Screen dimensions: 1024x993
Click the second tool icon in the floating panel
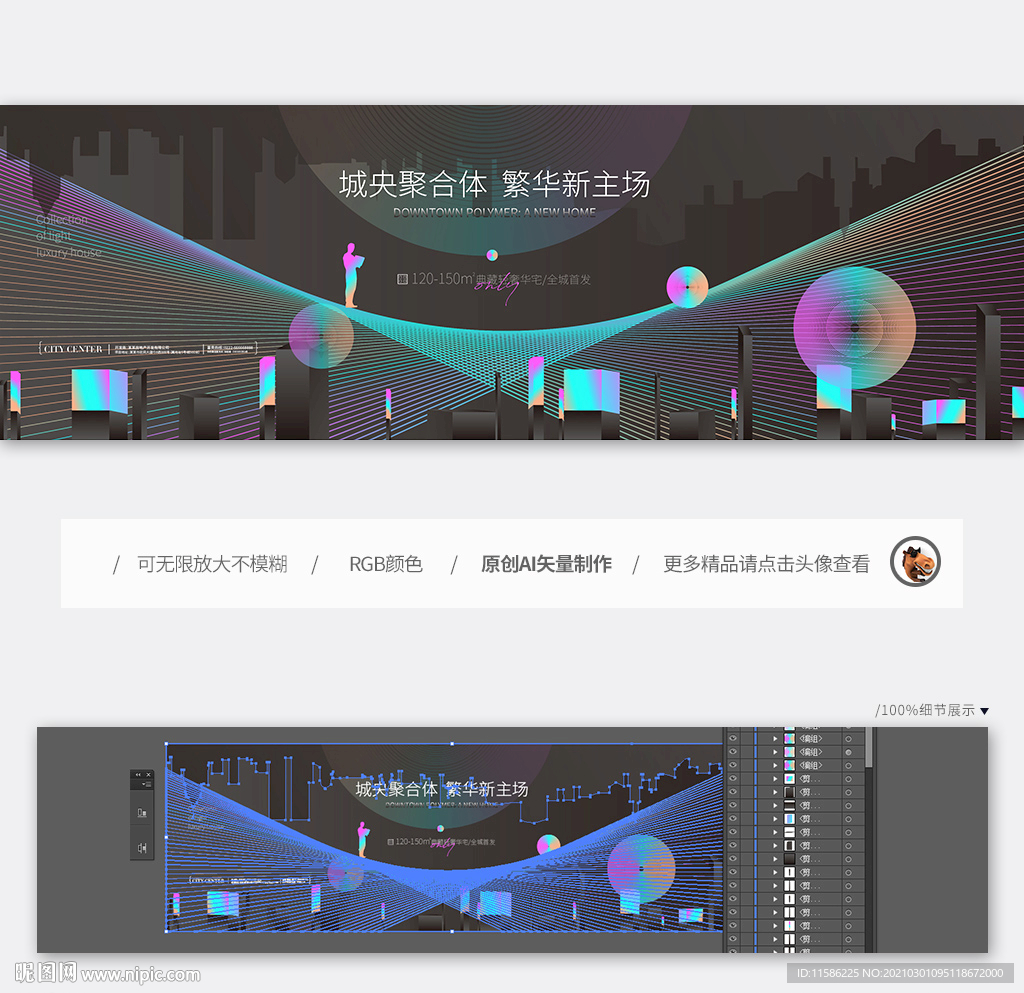(142, 845)
